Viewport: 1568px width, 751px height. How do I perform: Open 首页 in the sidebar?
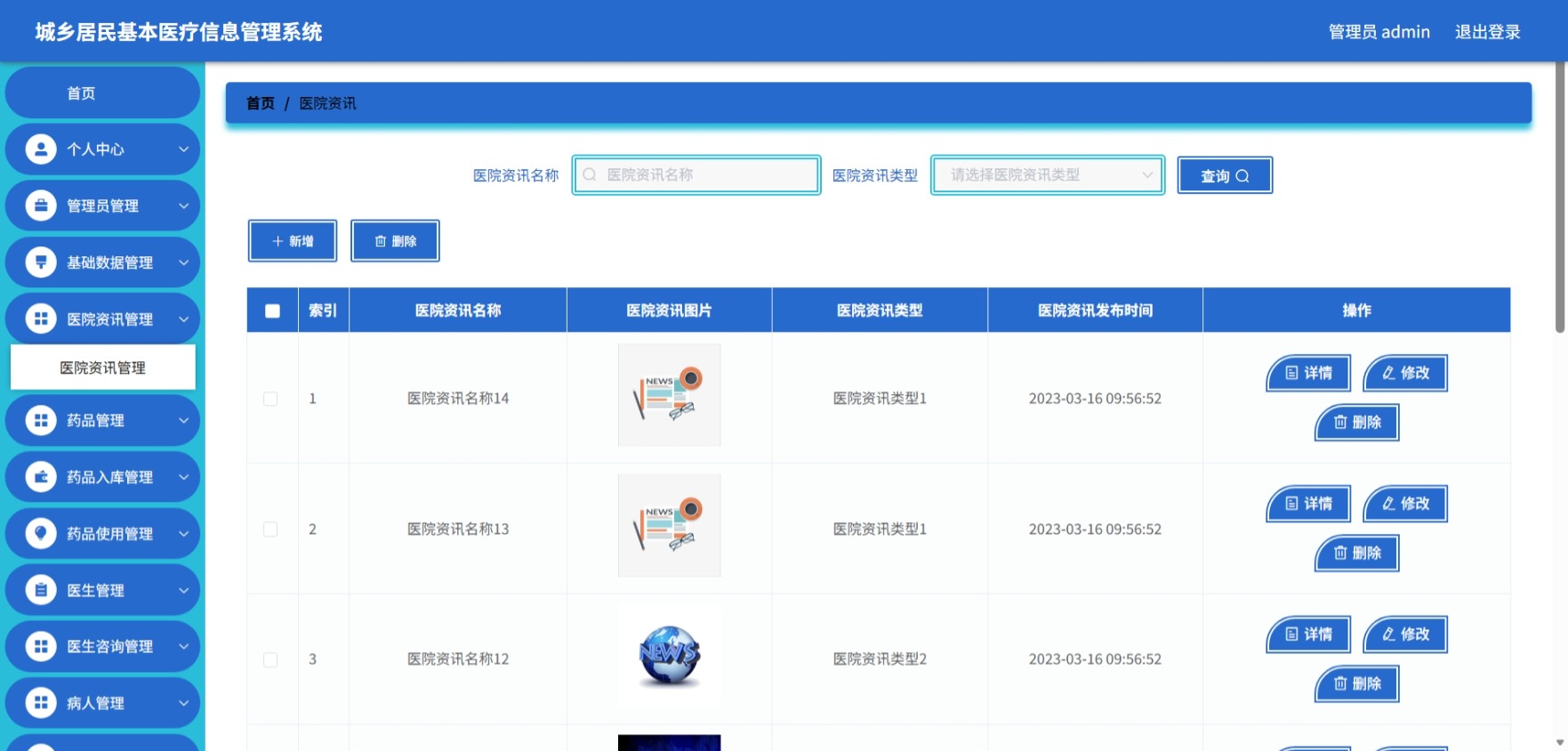[x=102, y=93]
